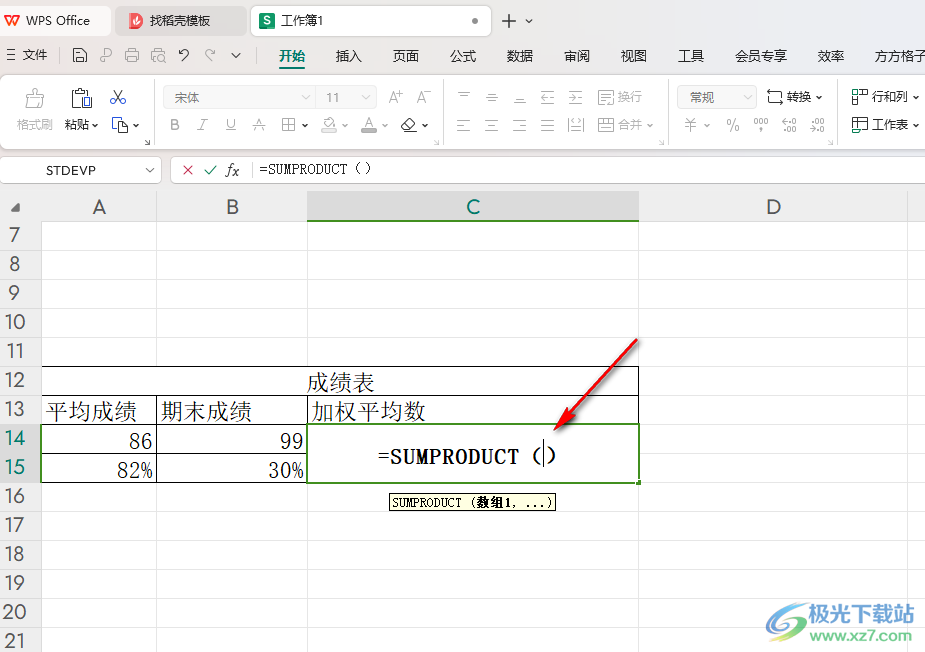The image size is (925, 652).
Task: Expand quick access toolbar more arrow
Action: (236, 55)
